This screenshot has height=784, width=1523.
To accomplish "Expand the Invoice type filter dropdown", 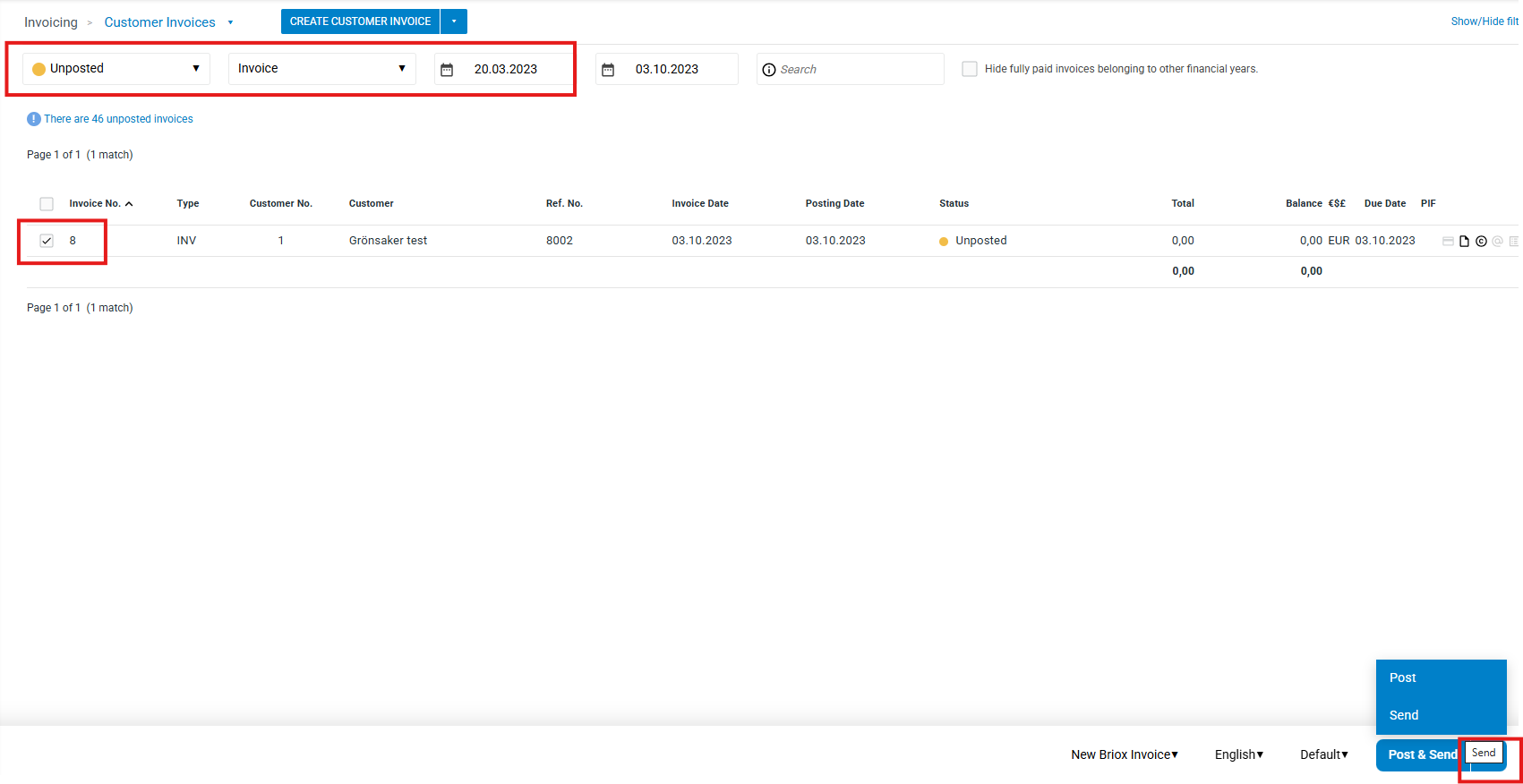I will (321, 69).
